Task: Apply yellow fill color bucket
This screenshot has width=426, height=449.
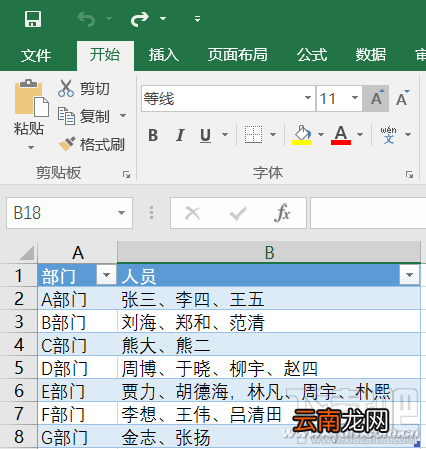Action: 302,135
